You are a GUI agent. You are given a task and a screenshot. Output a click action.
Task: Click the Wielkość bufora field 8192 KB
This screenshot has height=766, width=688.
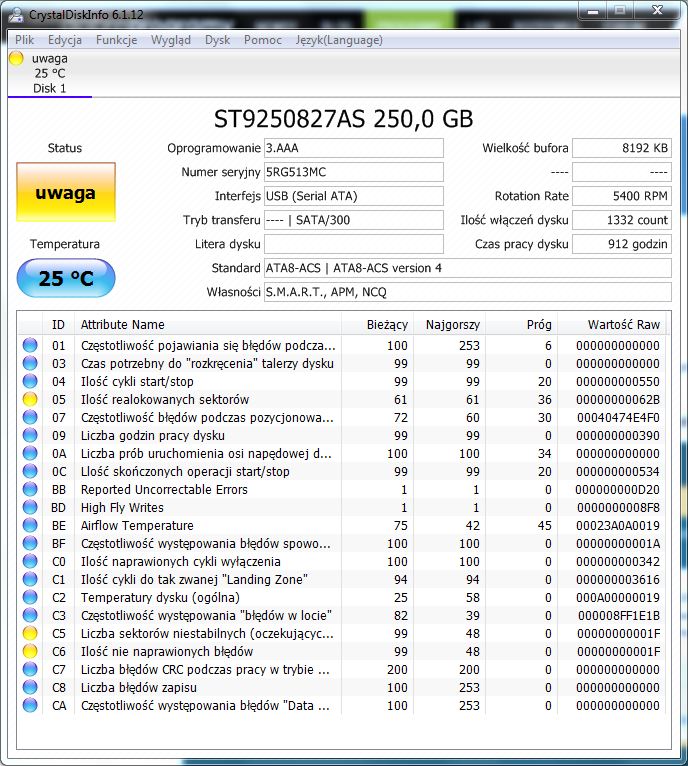pyautogui.click(x=622, y=148)
